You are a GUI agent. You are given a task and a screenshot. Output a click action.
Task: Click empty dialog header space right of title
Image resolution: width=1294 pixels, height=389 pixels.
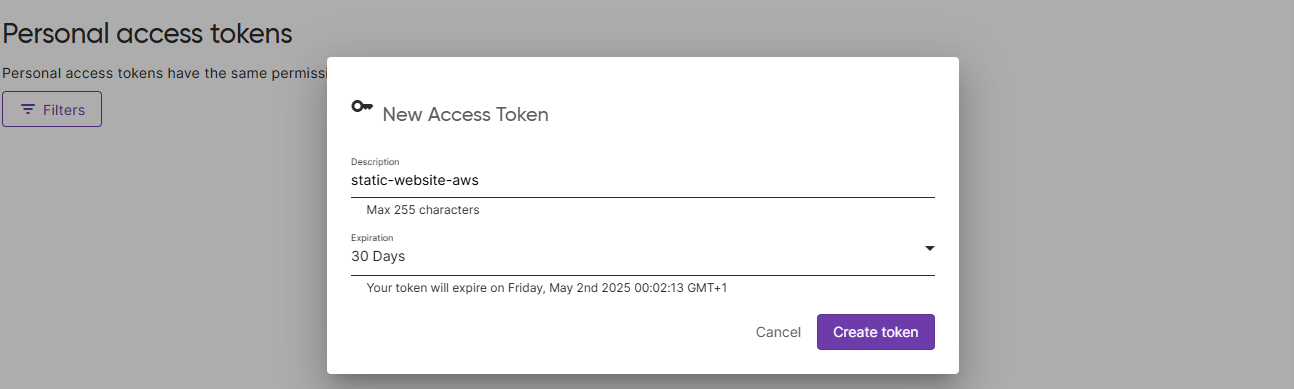coord(750,114)
